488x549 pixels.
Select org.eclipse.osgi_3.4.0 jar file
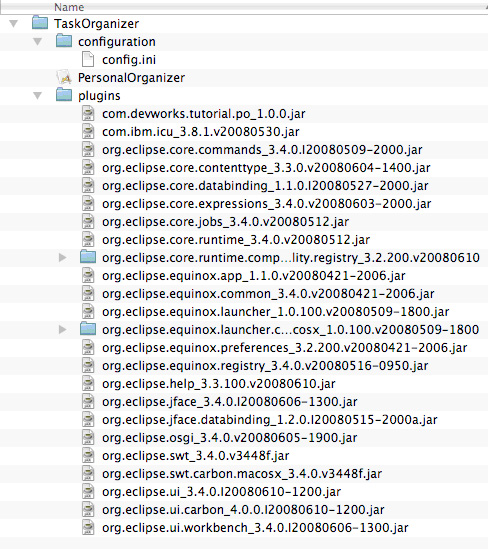click(x=230, y=438)
